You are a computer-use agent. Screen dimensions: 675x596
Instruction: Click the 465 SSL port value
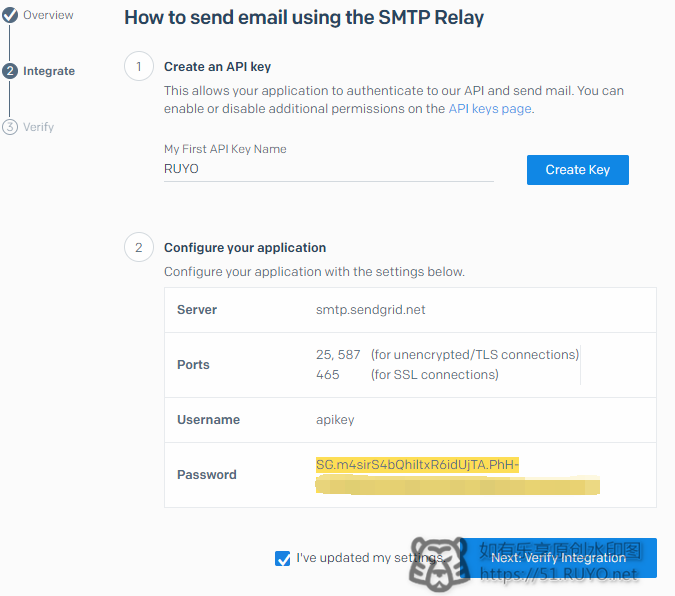tap(328, 374)
